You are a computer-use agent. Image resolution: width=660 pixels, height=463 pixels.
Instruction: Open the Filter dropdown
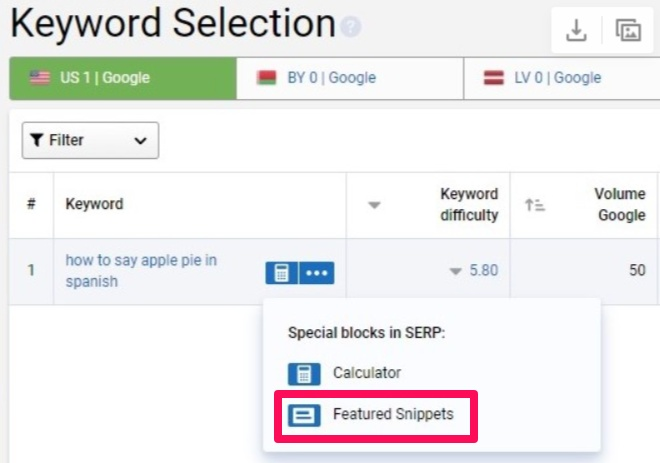pyautogui.click(x=90, y=140)
